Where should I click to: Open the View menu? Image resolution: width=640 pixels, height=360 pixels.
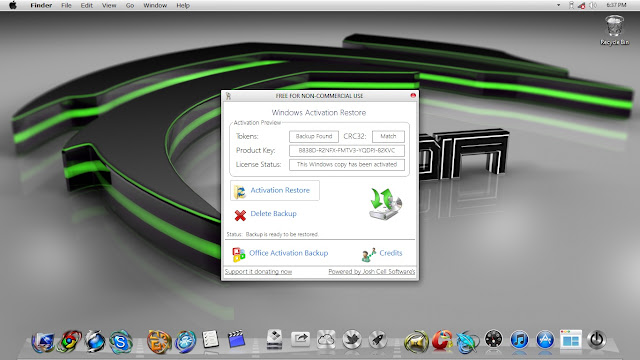tap(109, 5)
